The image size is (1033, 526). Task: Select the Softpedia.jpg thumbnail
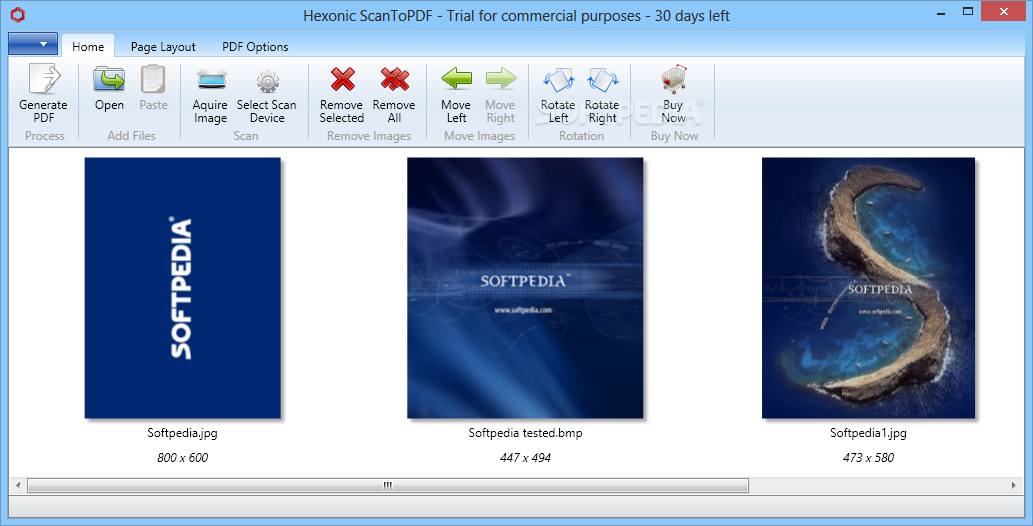pyautogui.click(x=182, y=287)
